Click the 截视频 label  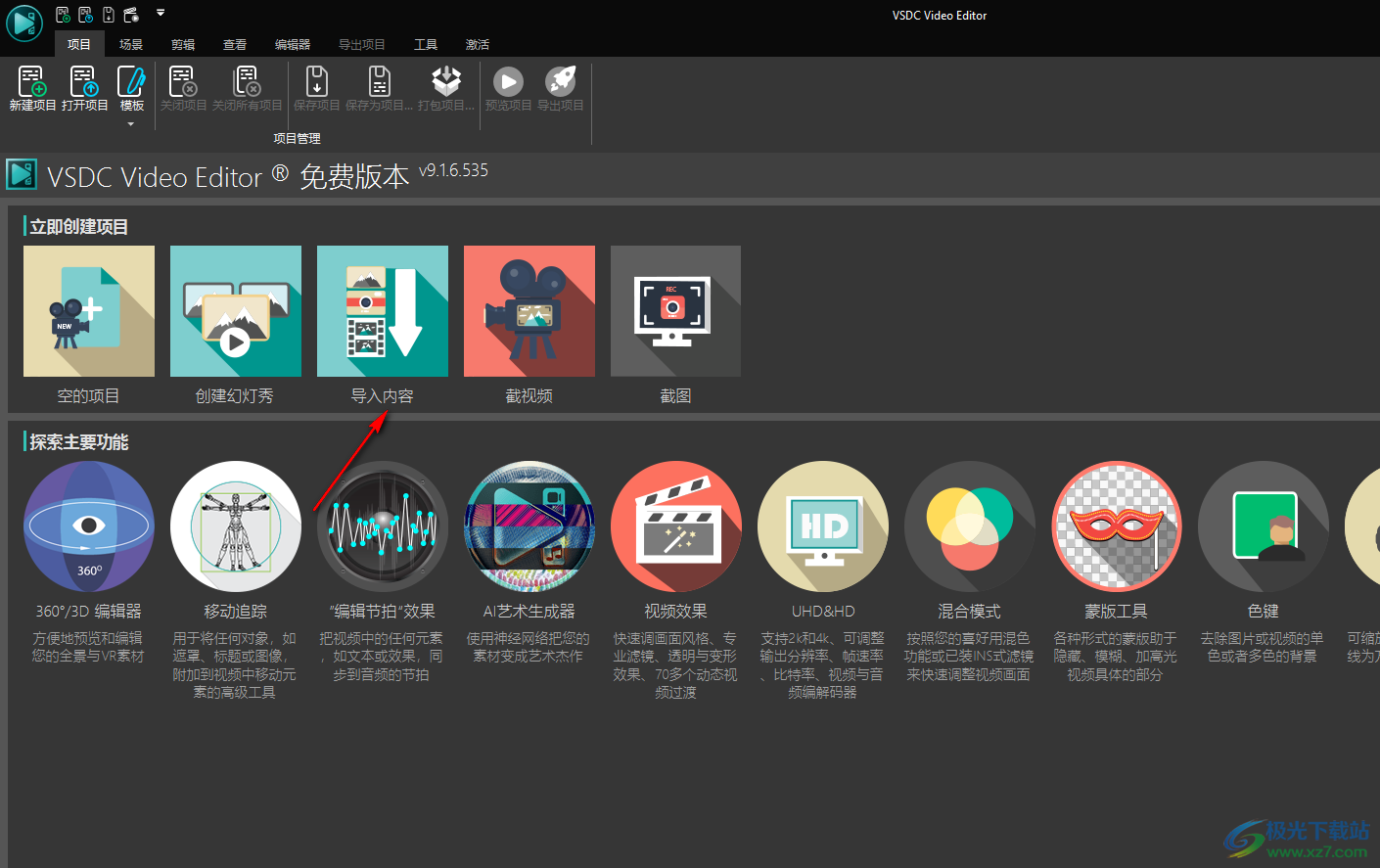tap(529, 396)
